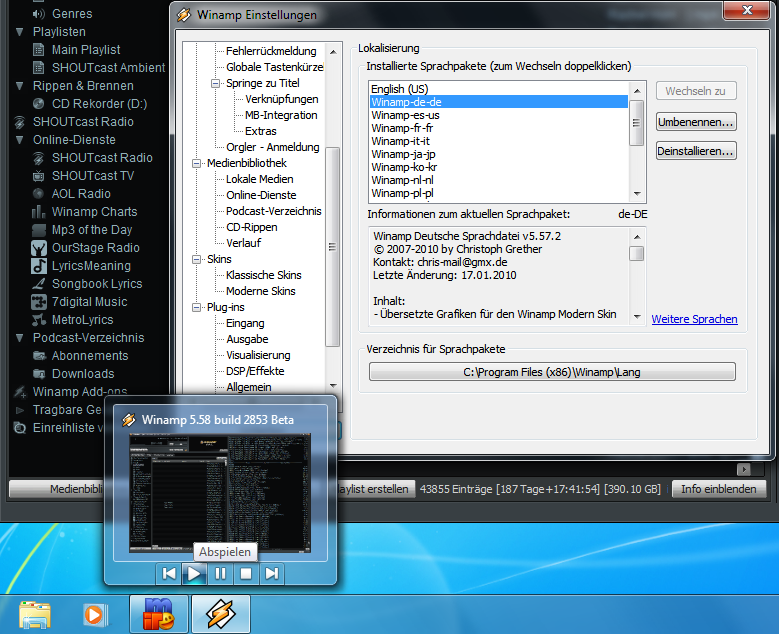Collapse Rippen & Brennen section
This screenshot has height=634, width=779.
point(19,85)
